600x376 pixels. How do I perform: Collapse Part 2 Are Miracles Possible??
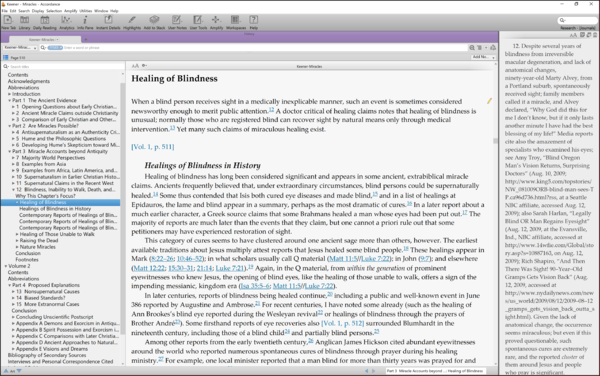(10, 126)
